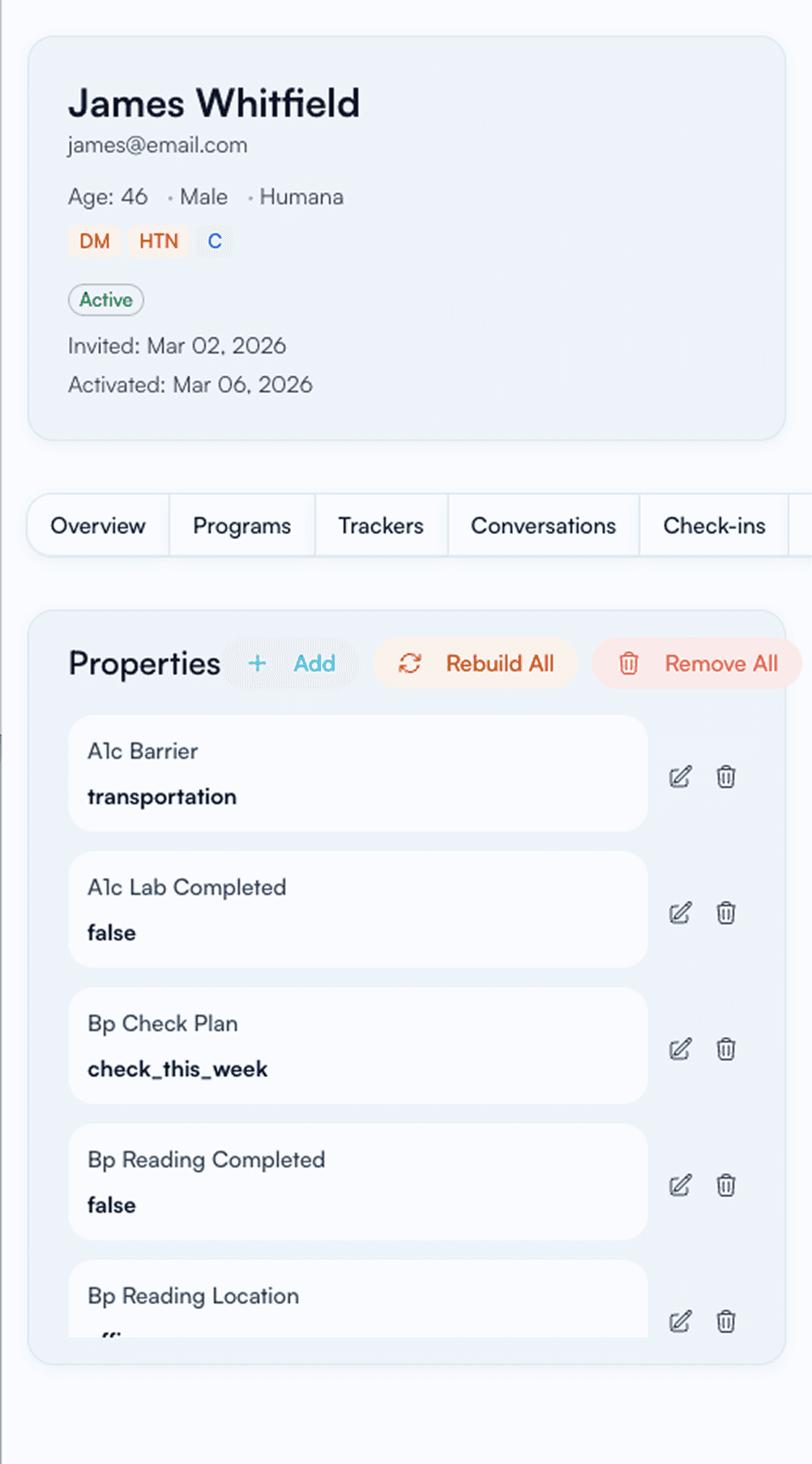
Task: Add a new property
Action: tap(292, 664)
